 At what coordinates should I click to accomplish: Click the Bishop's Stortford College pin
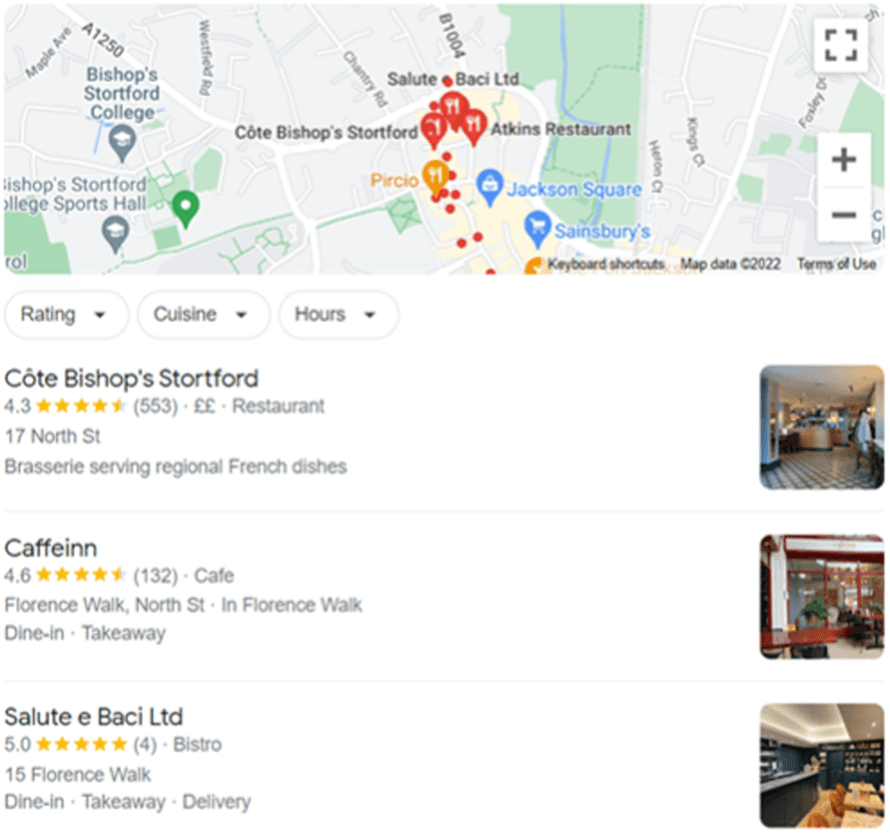[122, 143]
